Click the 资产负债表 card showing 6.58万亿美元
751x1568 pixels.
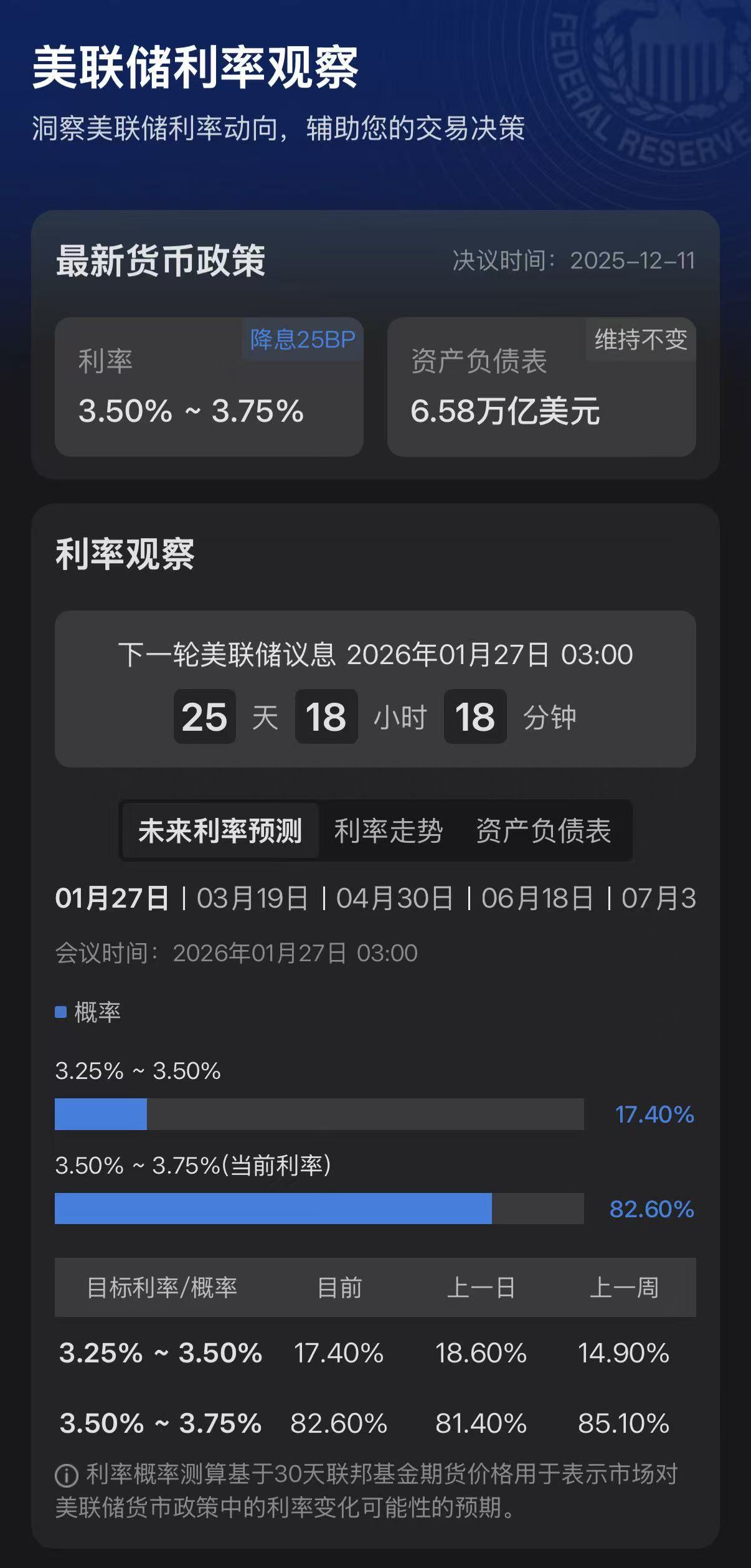(541, 386)
